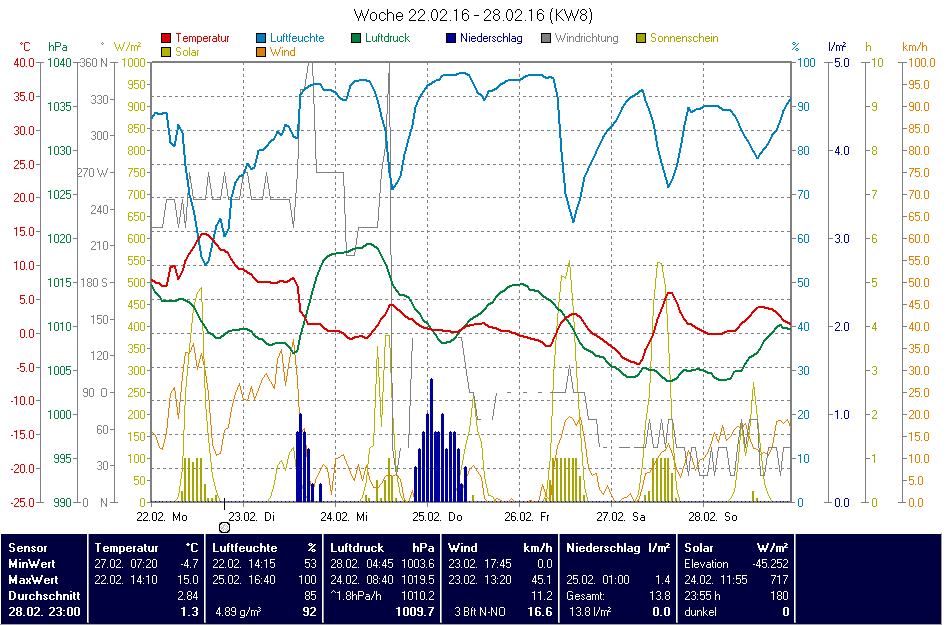Click the orange Wind legend swatch
The width and height of the screenshot is (950, 625).
coord(261,52)
